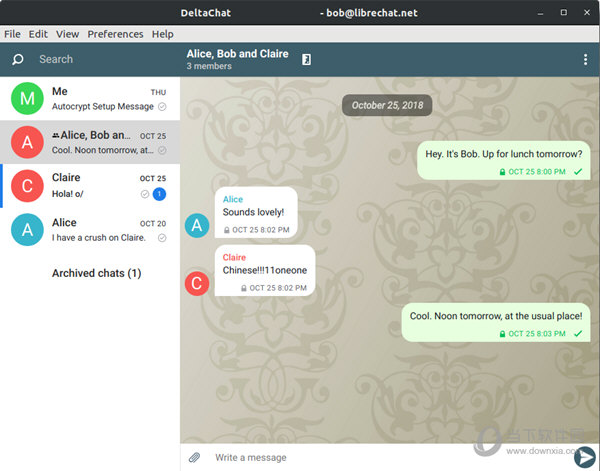Click 'Hola! o/' message preview
Screen dimensions: 600x471
[67, 194]
